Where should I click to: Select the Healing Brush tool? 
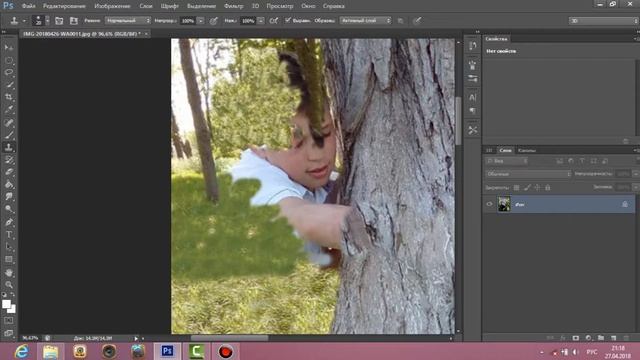click(x=9, y=122)
